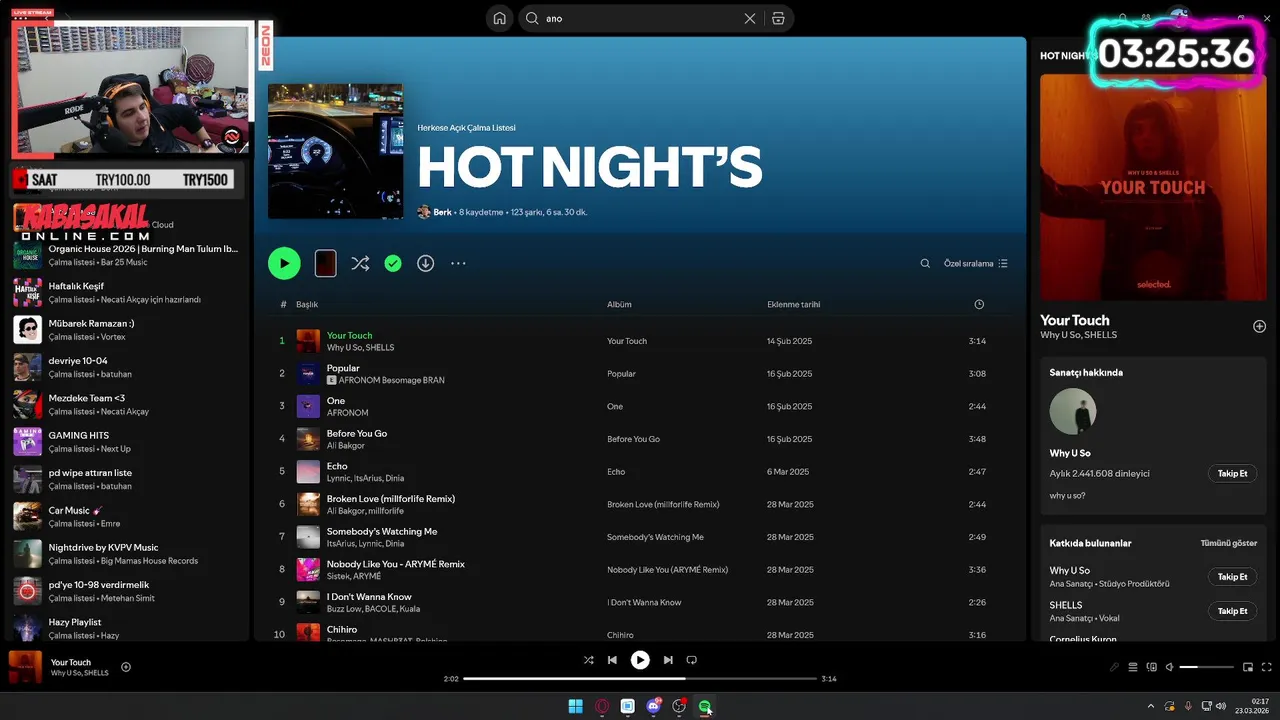Open 'devriye 10-04' playlist
1280x720 pixels.
pyautogui.click(x=128, y=367)
